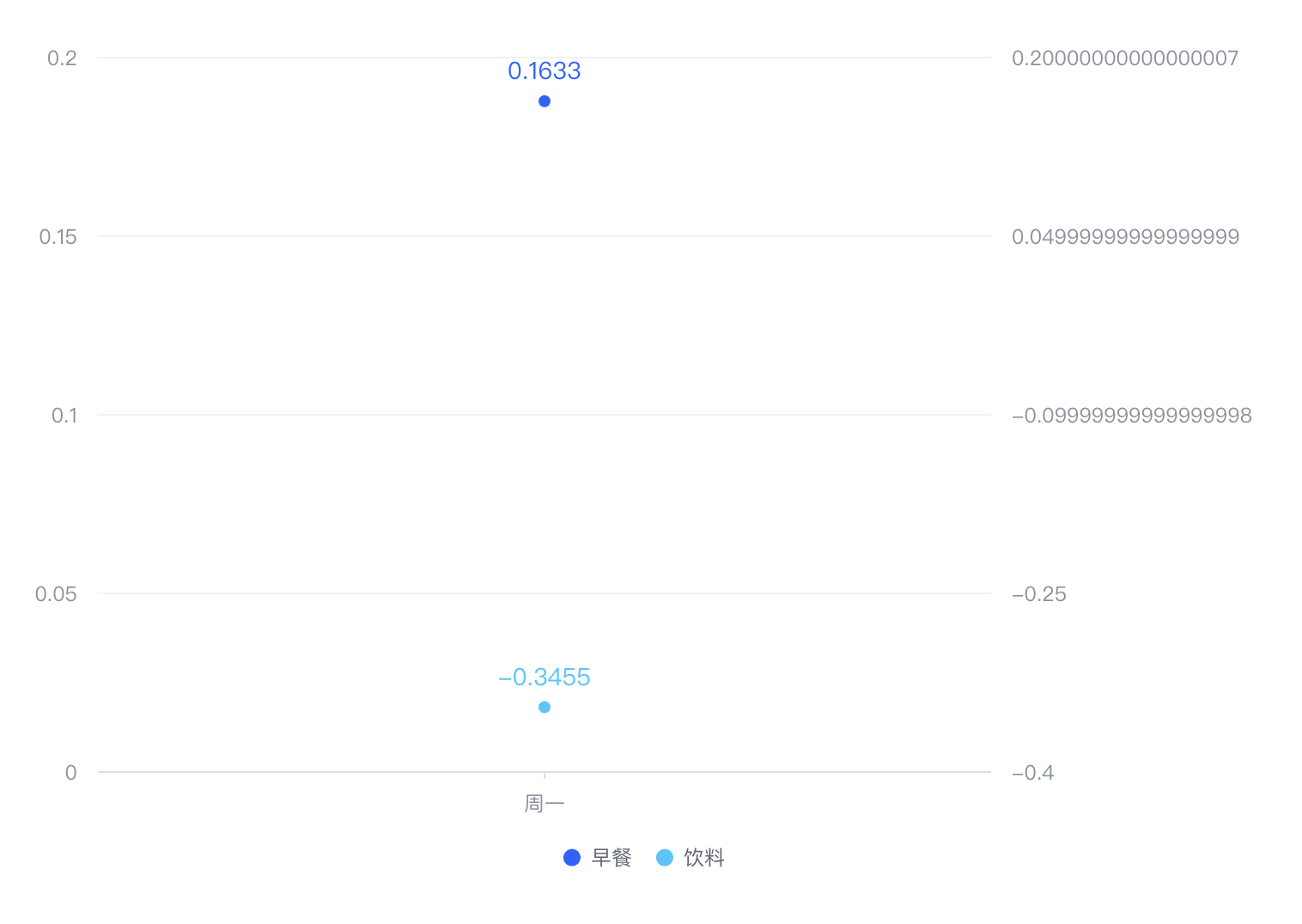The image size is (1302, 924).
Task: Click the 早餐 data point at 0.1633
Action: 545,101
